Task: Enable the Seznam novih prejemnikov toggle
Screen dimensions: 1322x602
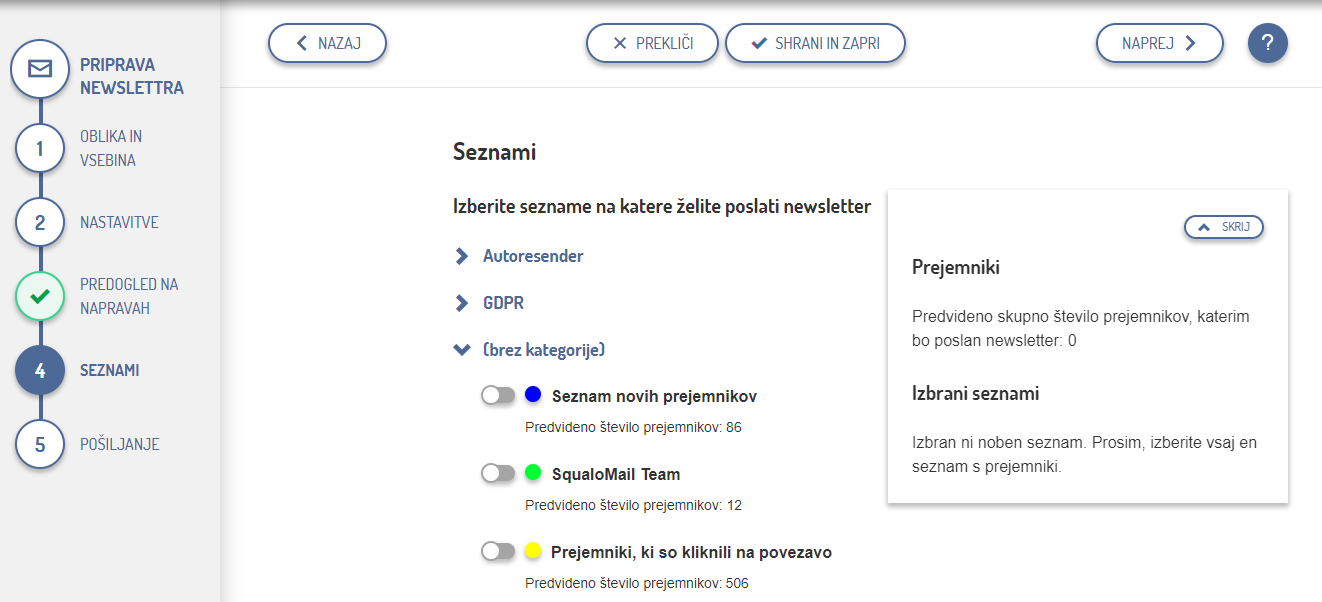Action: tap(497, 395)
